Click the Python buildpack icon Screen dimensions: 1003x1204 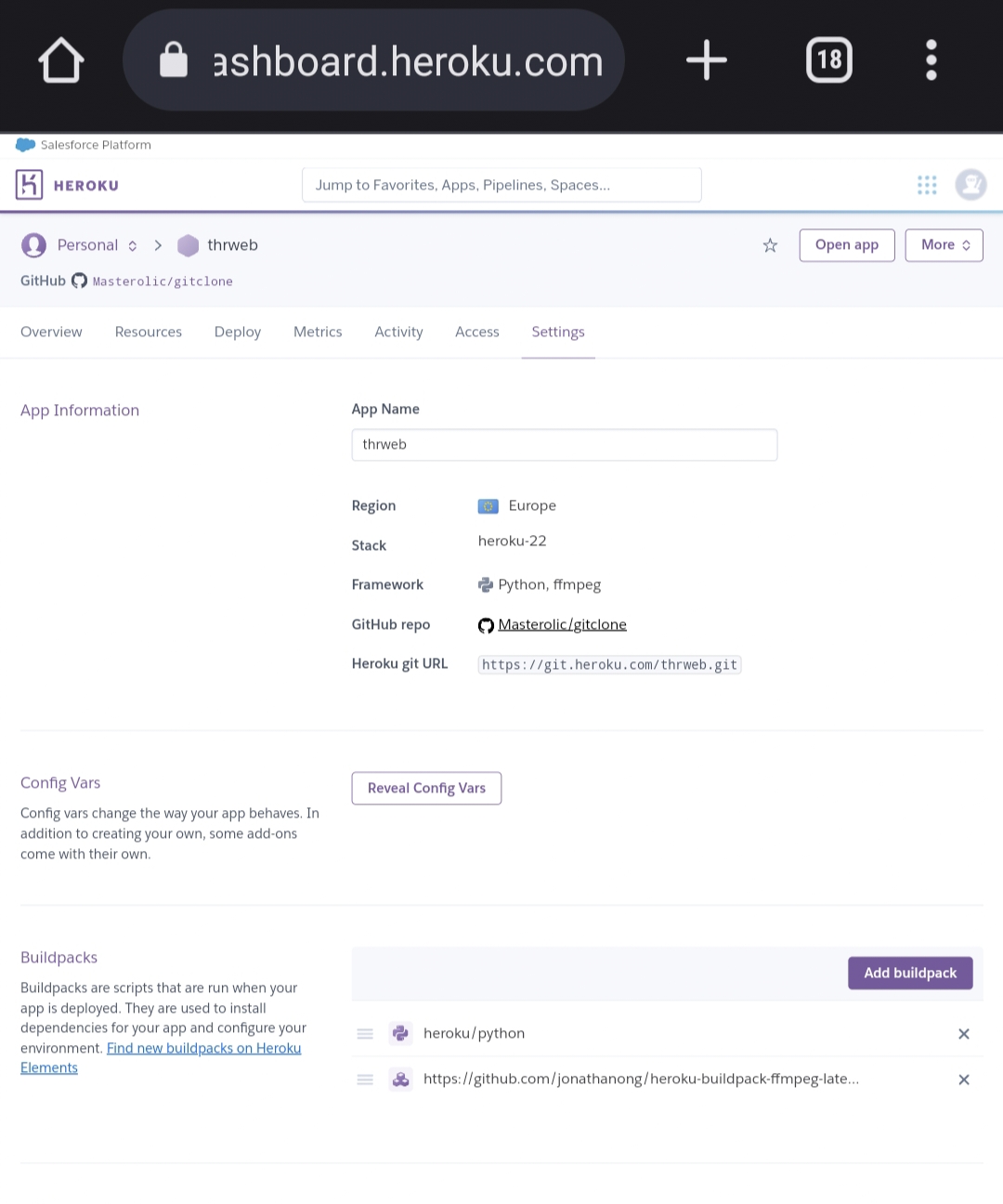pyautogui.click(x=400, y=1033)
